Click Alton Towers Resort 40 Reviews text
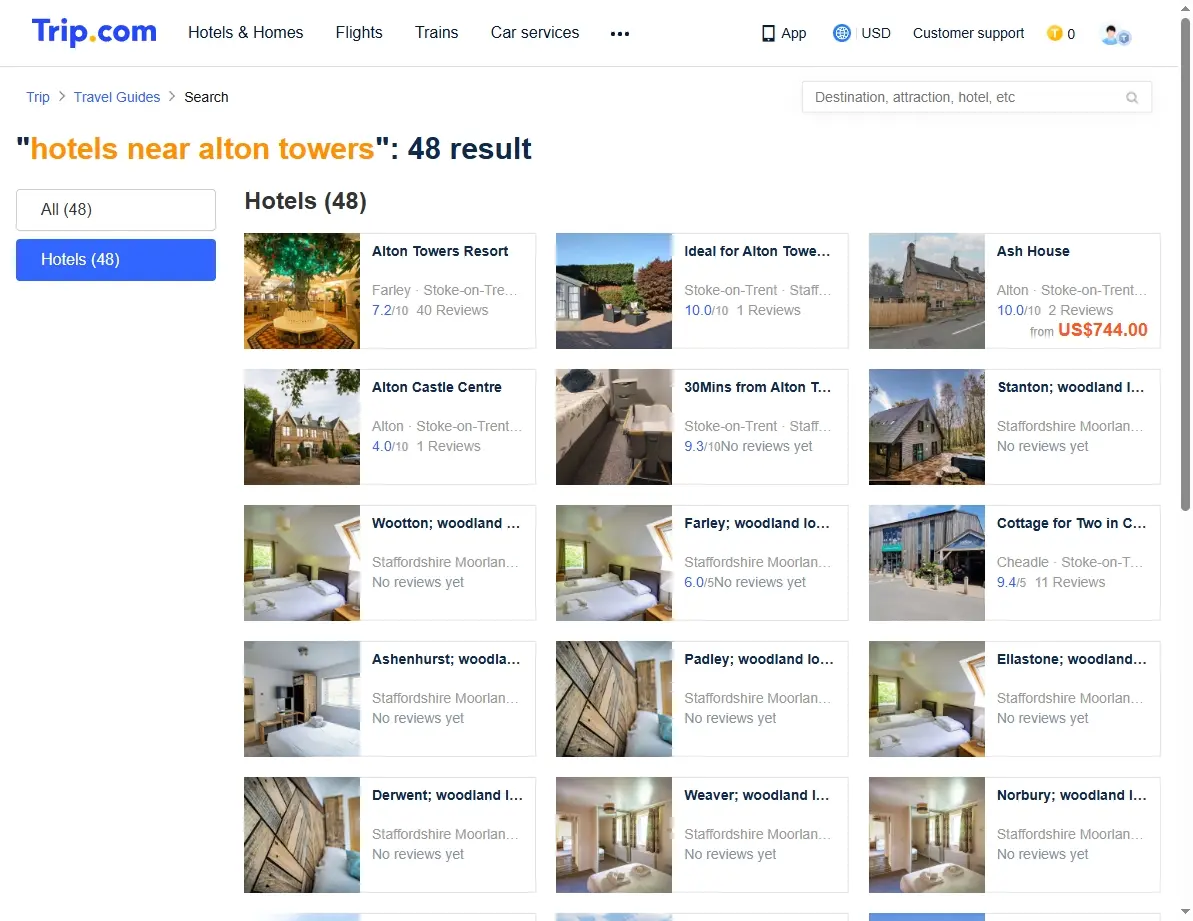1193x921 pixels. [x=452, y=310]
